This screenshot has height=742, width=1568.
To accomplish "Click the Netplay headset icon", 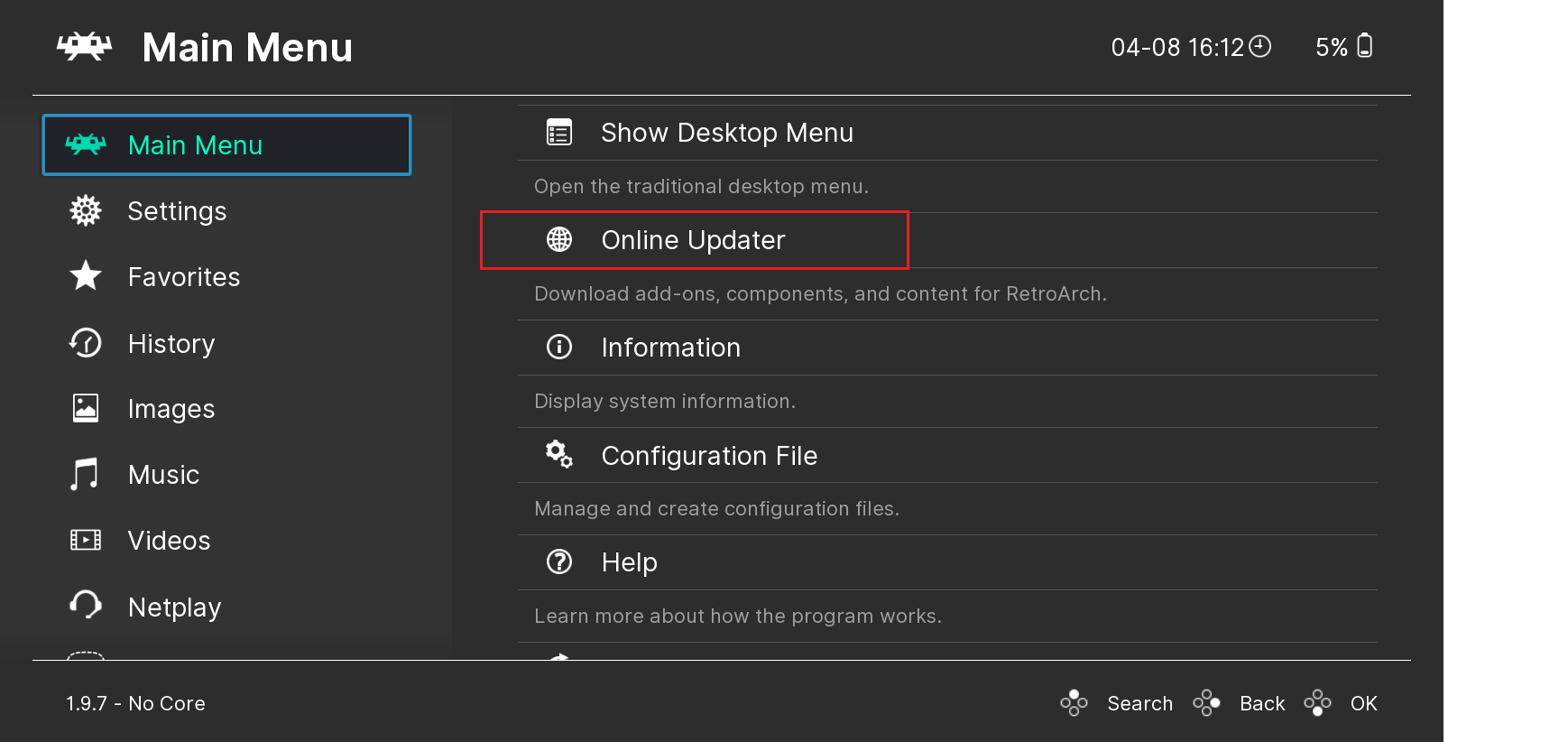I will point(86,606).
